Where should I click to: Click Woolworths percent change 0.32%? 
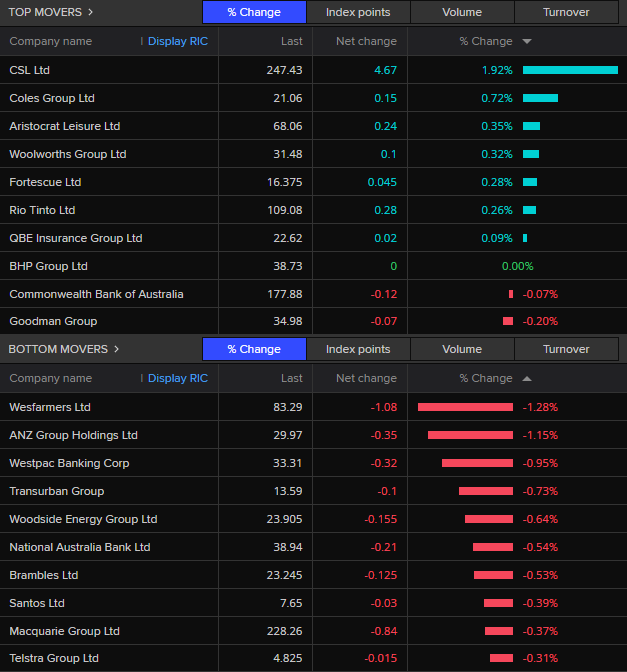click(497, 154)
